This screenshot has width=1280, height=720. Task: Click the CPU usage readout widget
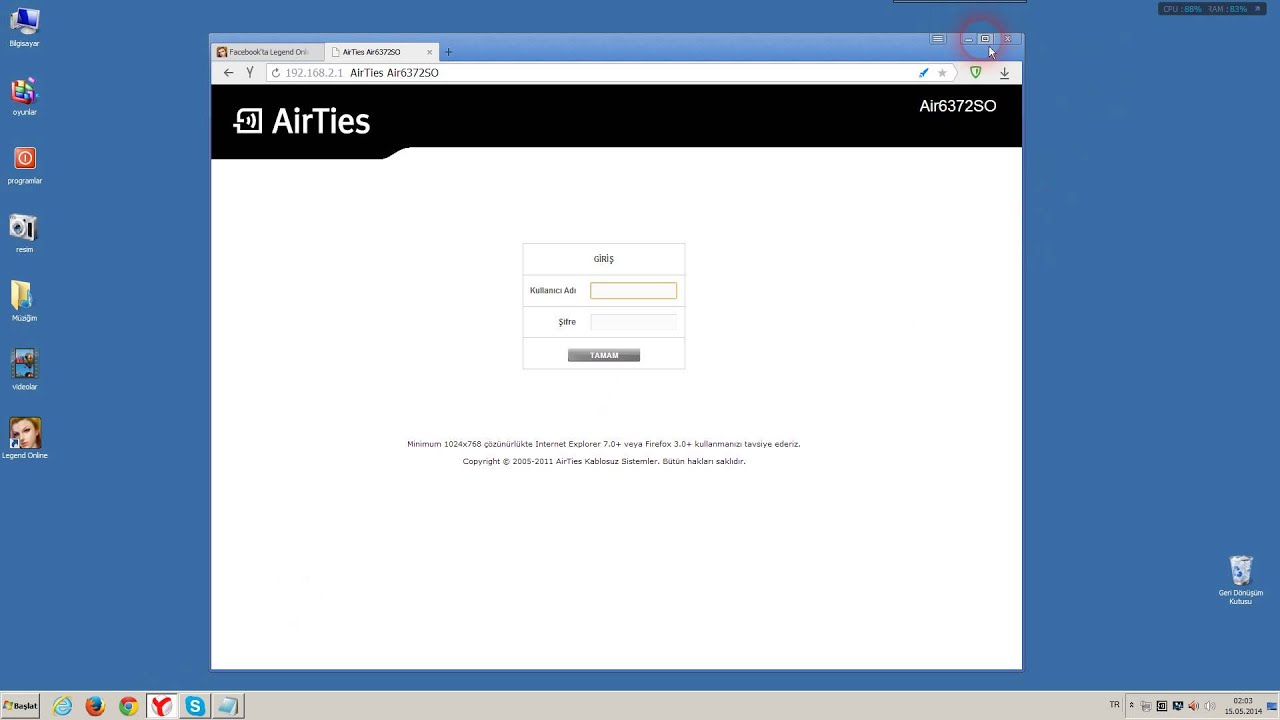[x=1182, y=9]
